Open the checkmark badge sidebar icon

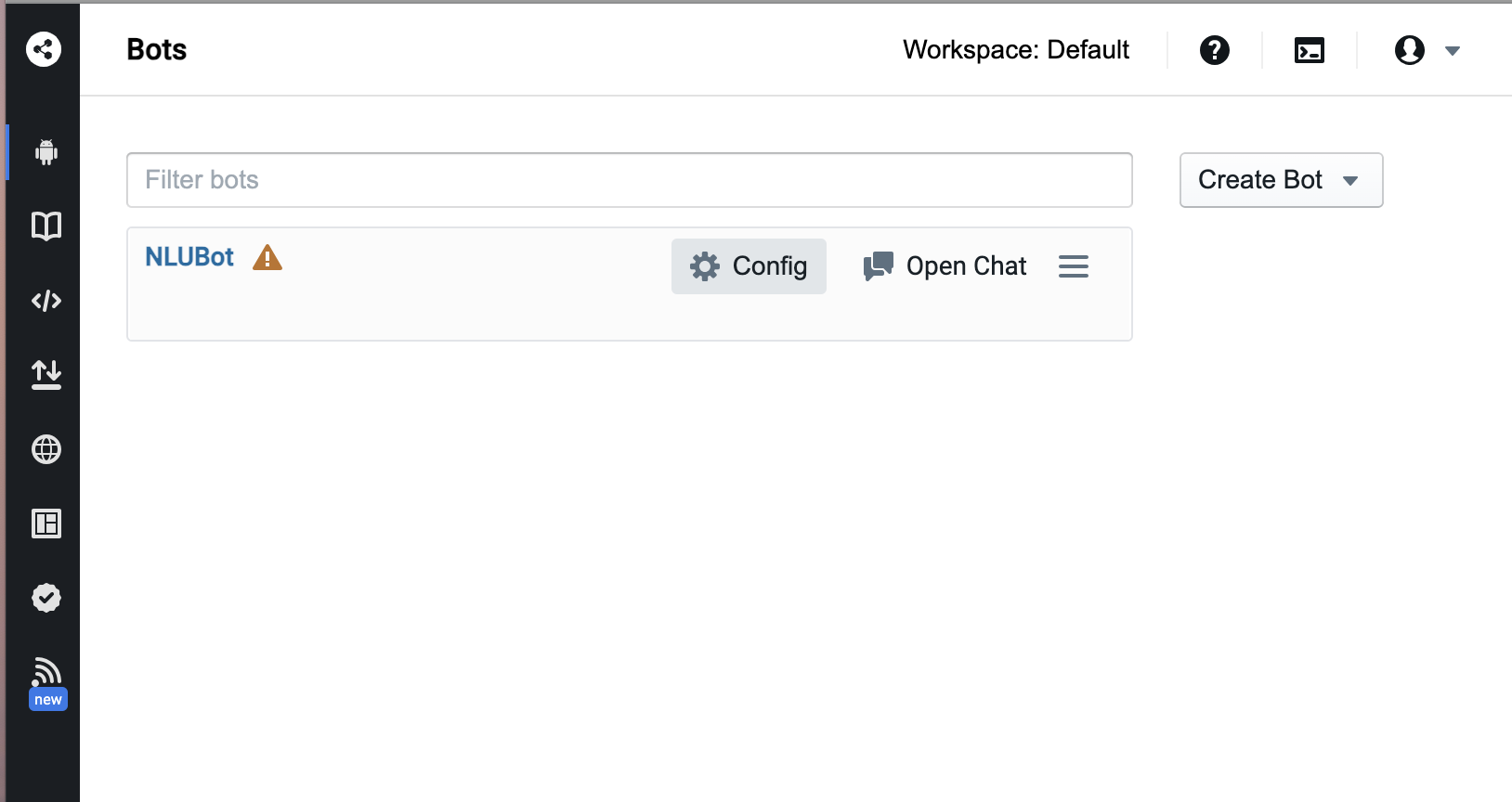click(x=46, y=598)
